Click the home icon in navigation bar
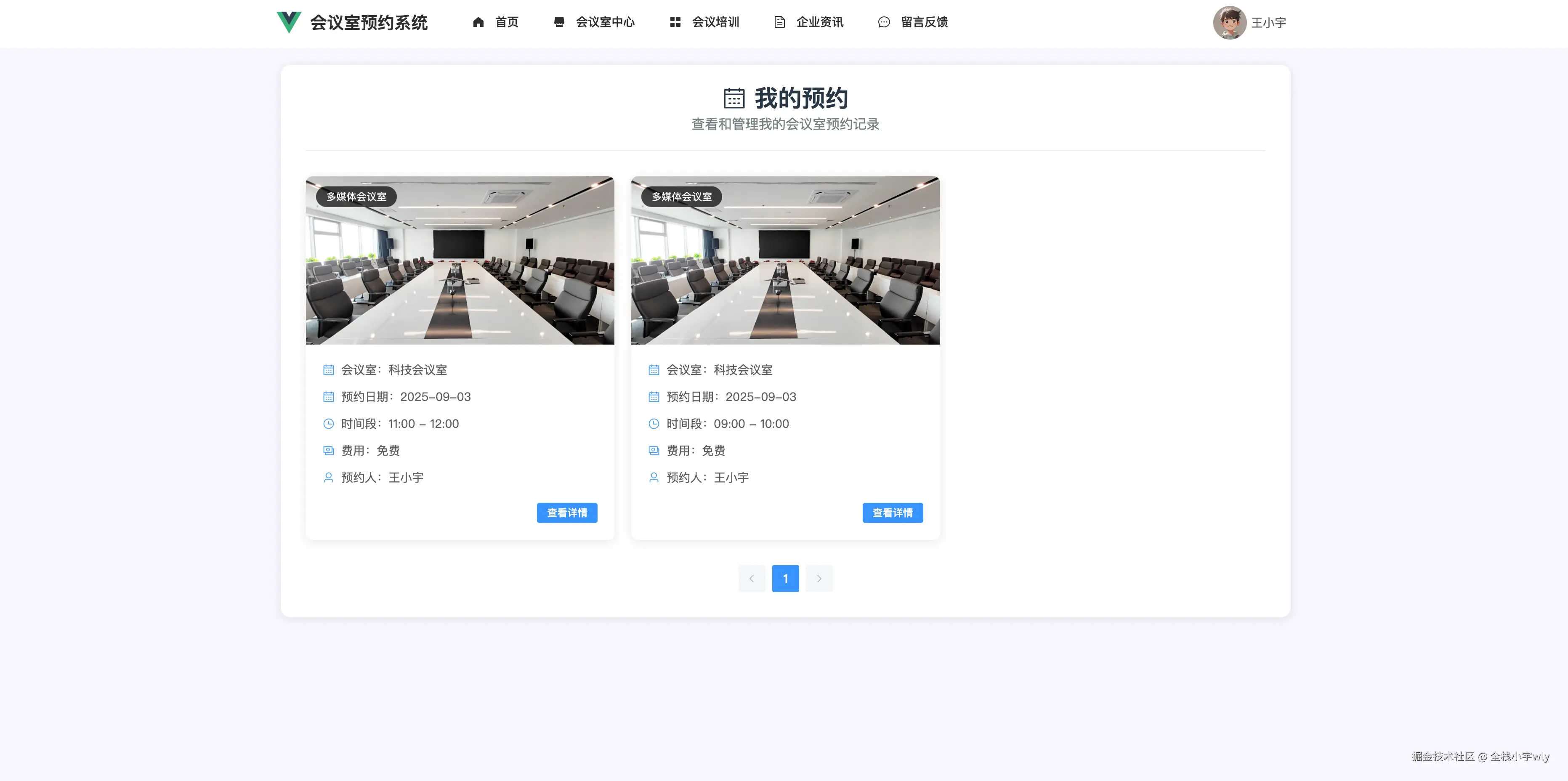 tap(478, 22)
